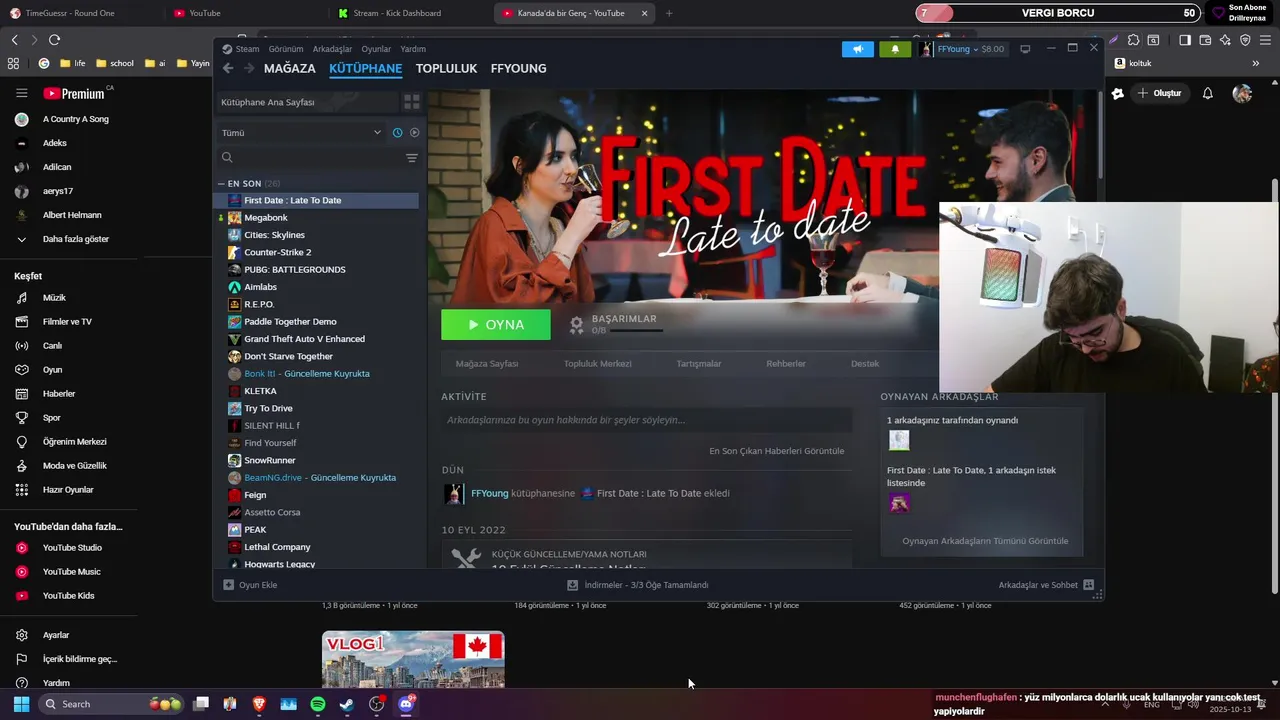
Task: Open Brave extensions puzzle icon
Action: 1133,40
